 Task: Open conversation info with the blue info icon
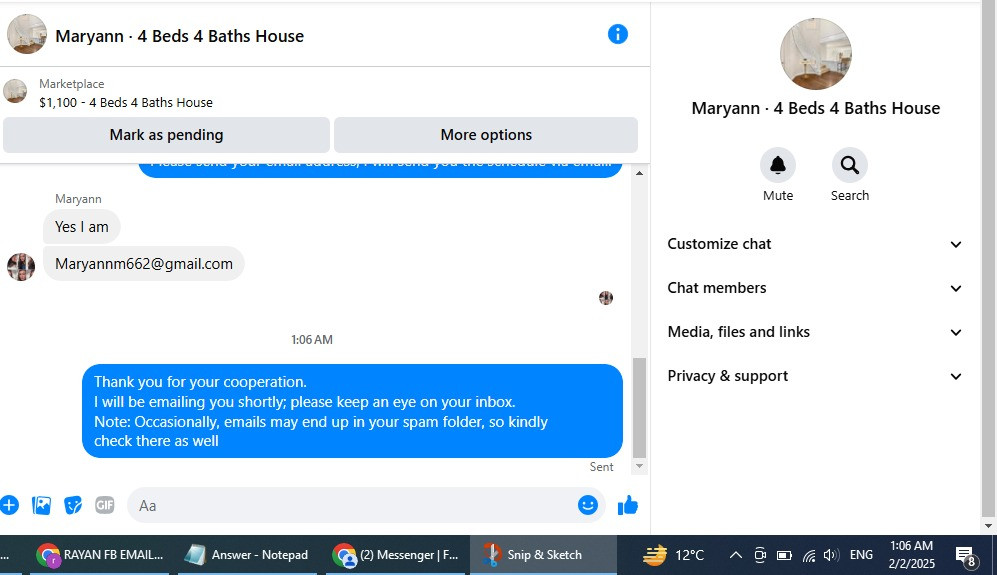(617, 34)
